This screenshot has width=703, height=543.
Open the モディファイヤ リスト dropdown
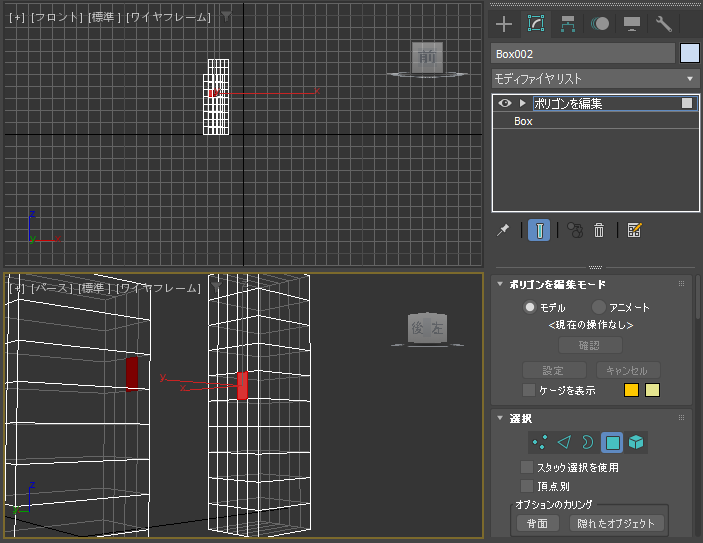click(595, 79)
